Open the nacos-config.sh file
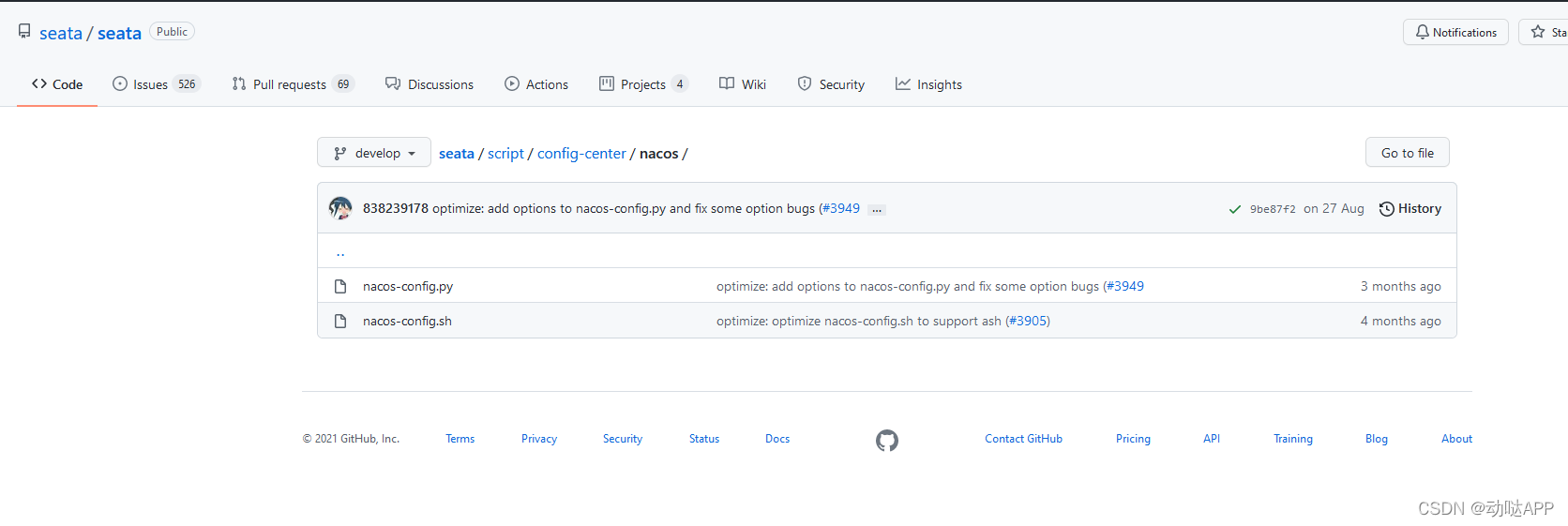Image resolution: width=1568 pixels, height=526 pixels. [x=407, y=321]
